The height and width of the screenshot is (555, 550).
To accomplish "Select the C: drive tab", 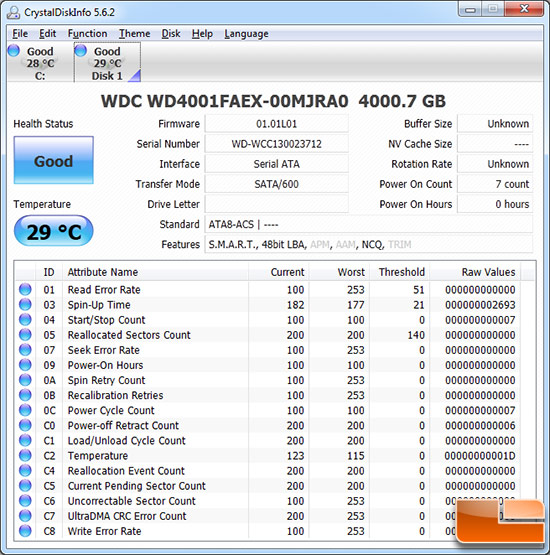I will point(40,63).
